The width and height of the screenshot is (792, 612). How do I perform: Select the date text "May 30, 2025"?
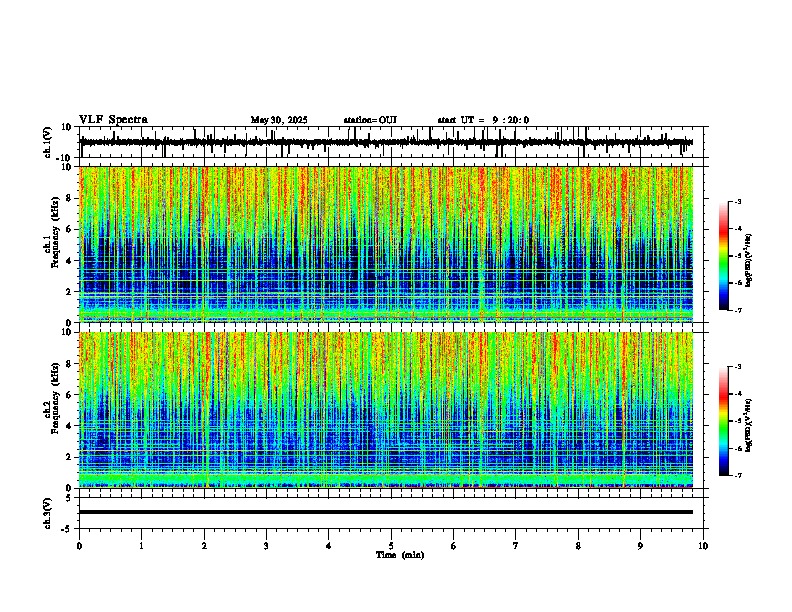[x=279, y=120]
